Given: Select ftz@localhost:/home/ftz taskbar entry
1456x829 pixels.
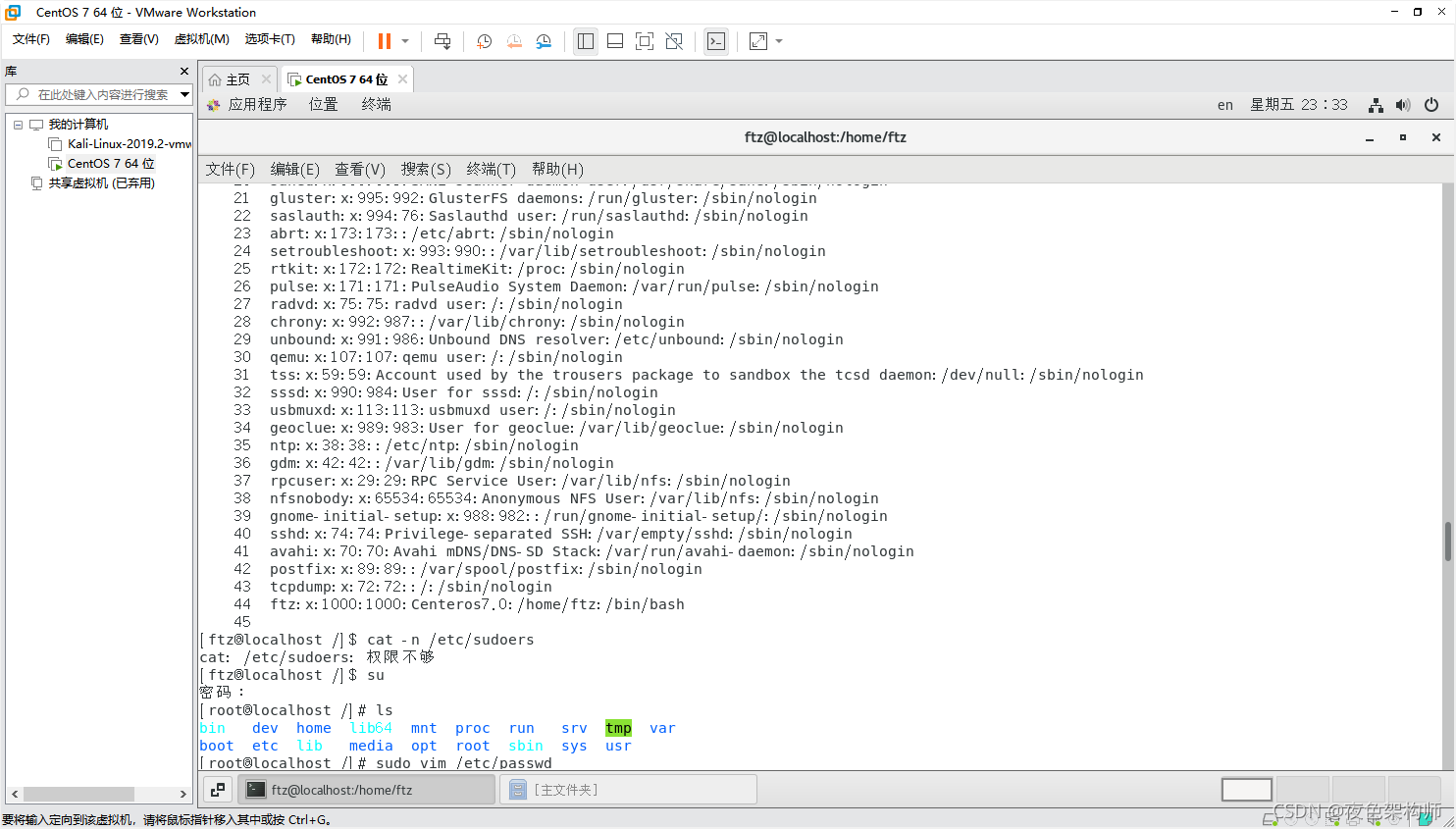Looking at the screenshot, I should click(367, 790).
